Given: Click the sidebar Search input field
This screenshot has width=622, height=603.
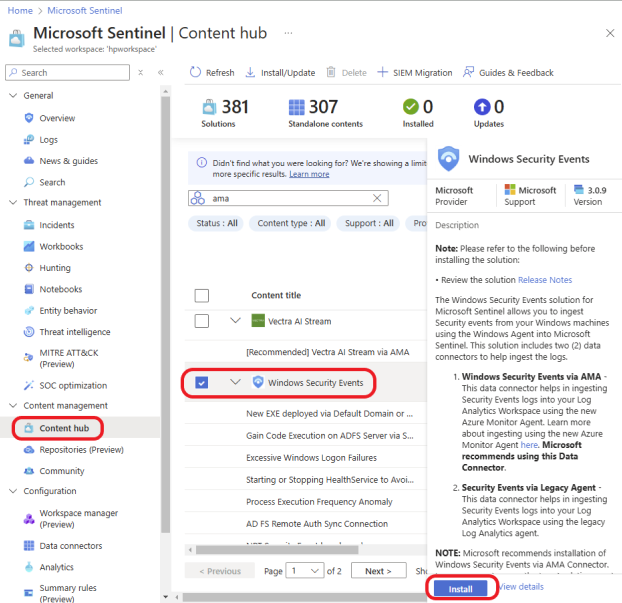Looking at the screenshot, I should (67, 72).
